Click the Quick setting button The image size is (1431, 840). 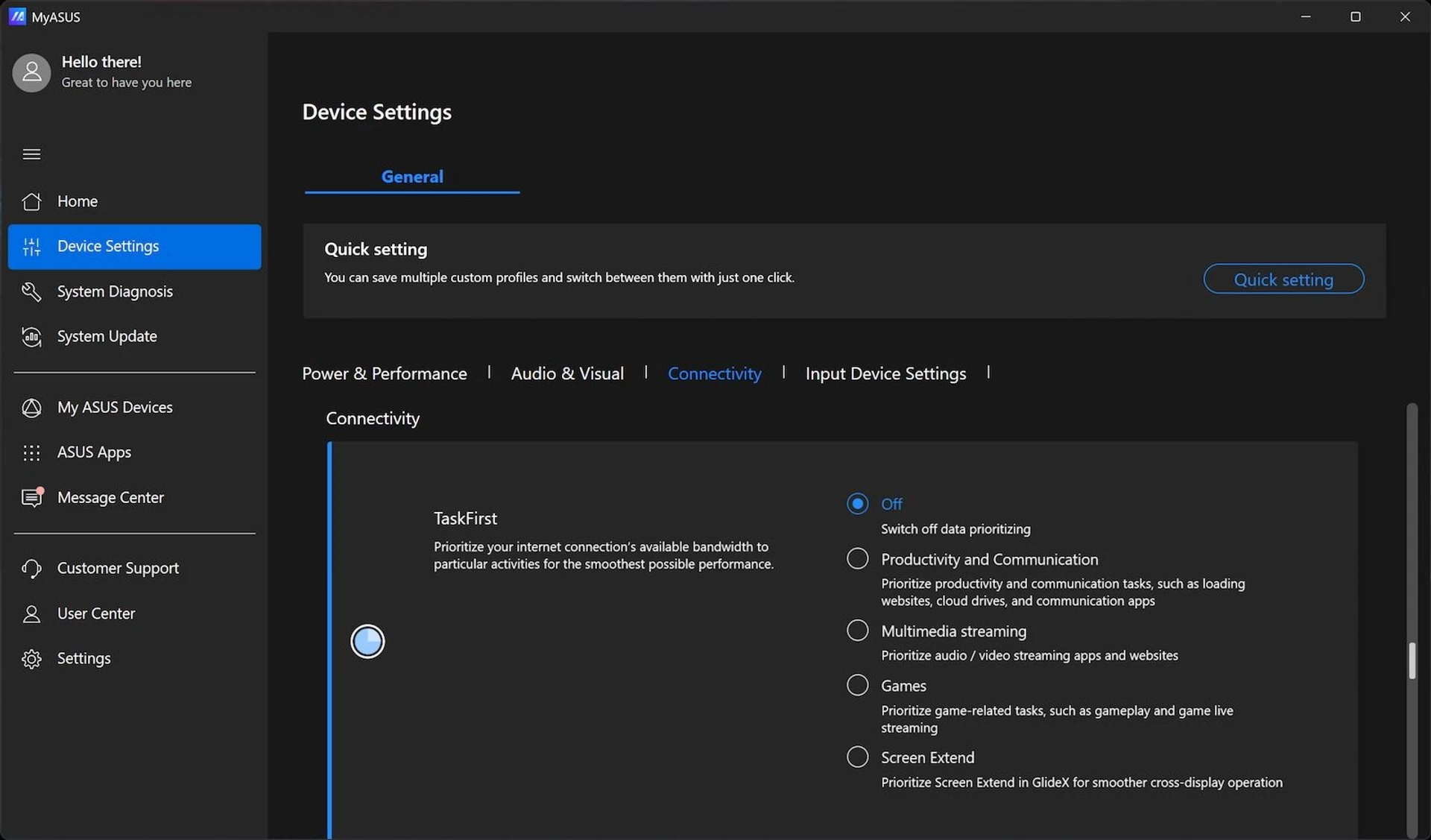(x=1283, y=279)
